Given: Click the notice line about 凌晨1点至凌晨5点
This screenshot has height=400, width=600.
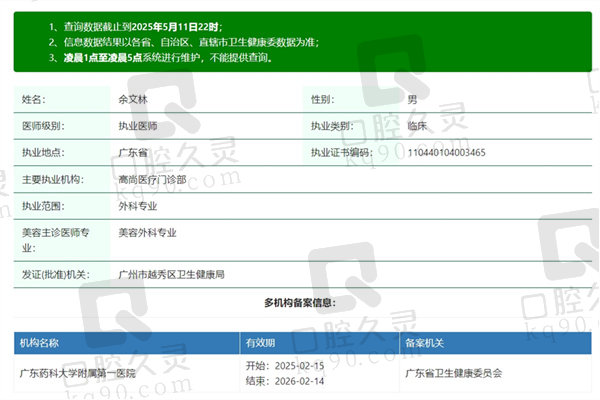Looking at the screenshot, I should point(161,58).
